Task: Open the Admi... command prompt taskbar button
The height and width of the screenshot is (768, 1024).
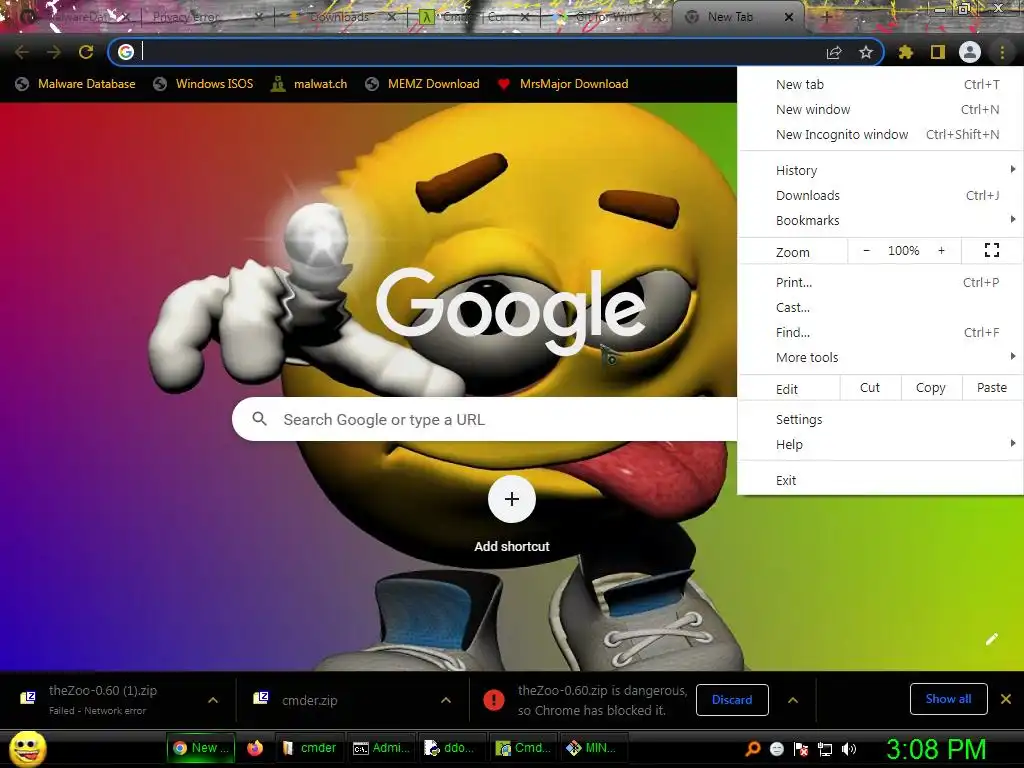Action: pos(381,748)
